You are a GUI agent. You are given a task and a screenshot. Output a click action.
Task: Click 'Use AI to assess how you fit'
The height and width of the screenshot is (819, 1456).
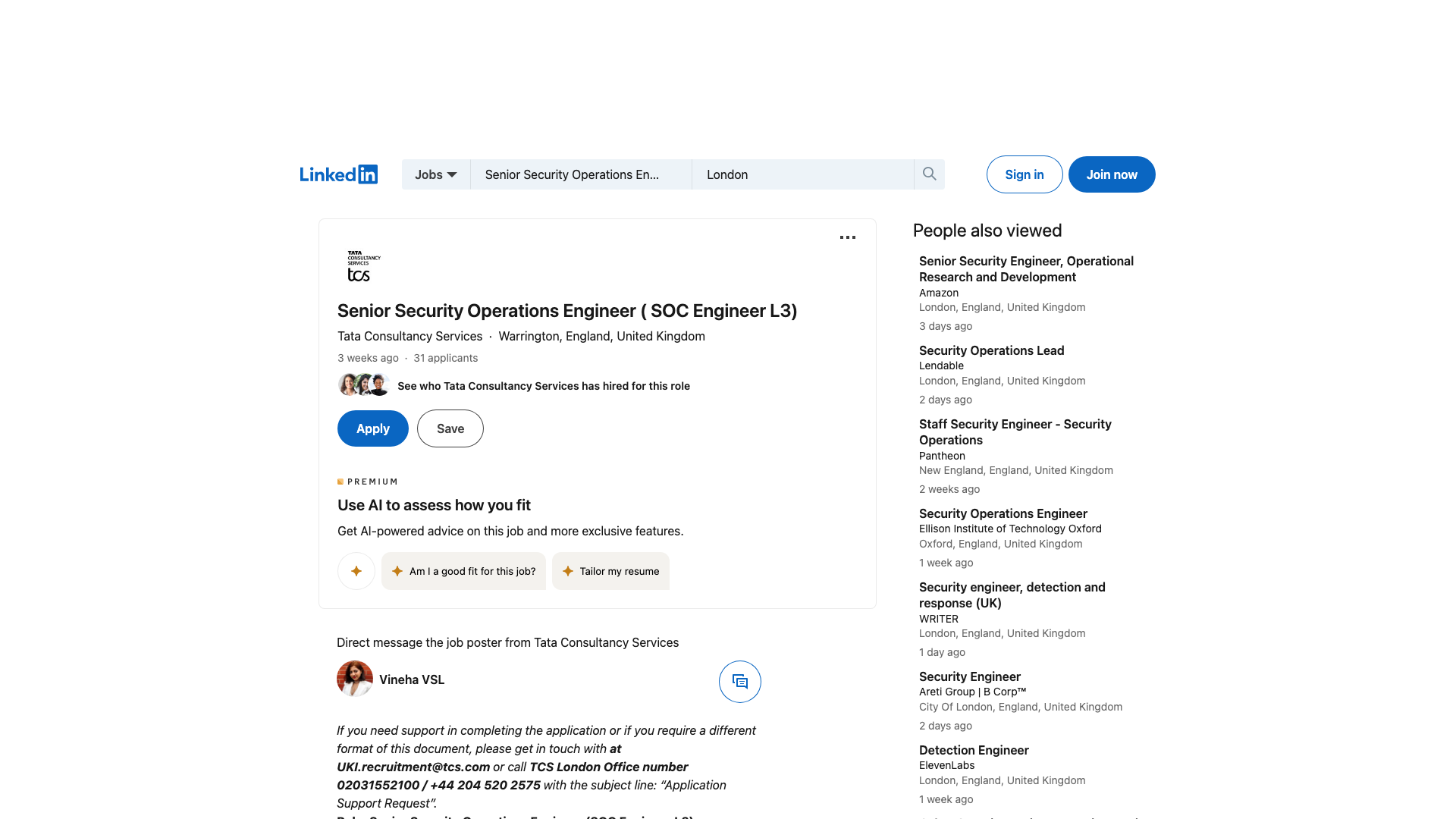(x=434, y=505)
